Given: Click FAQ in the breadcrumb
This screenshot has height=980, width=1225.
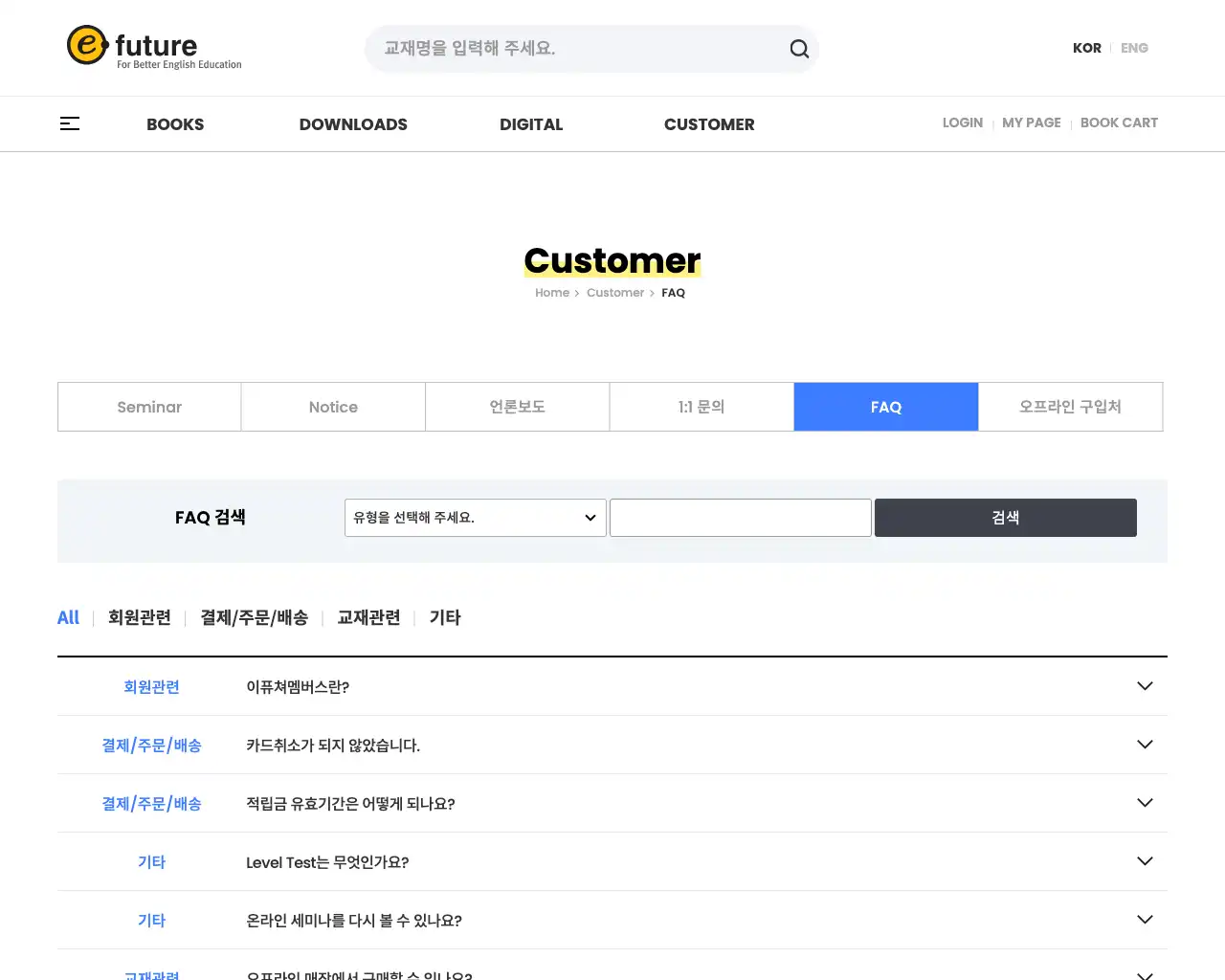Looking at the screenshot, I should click(673, 293).
